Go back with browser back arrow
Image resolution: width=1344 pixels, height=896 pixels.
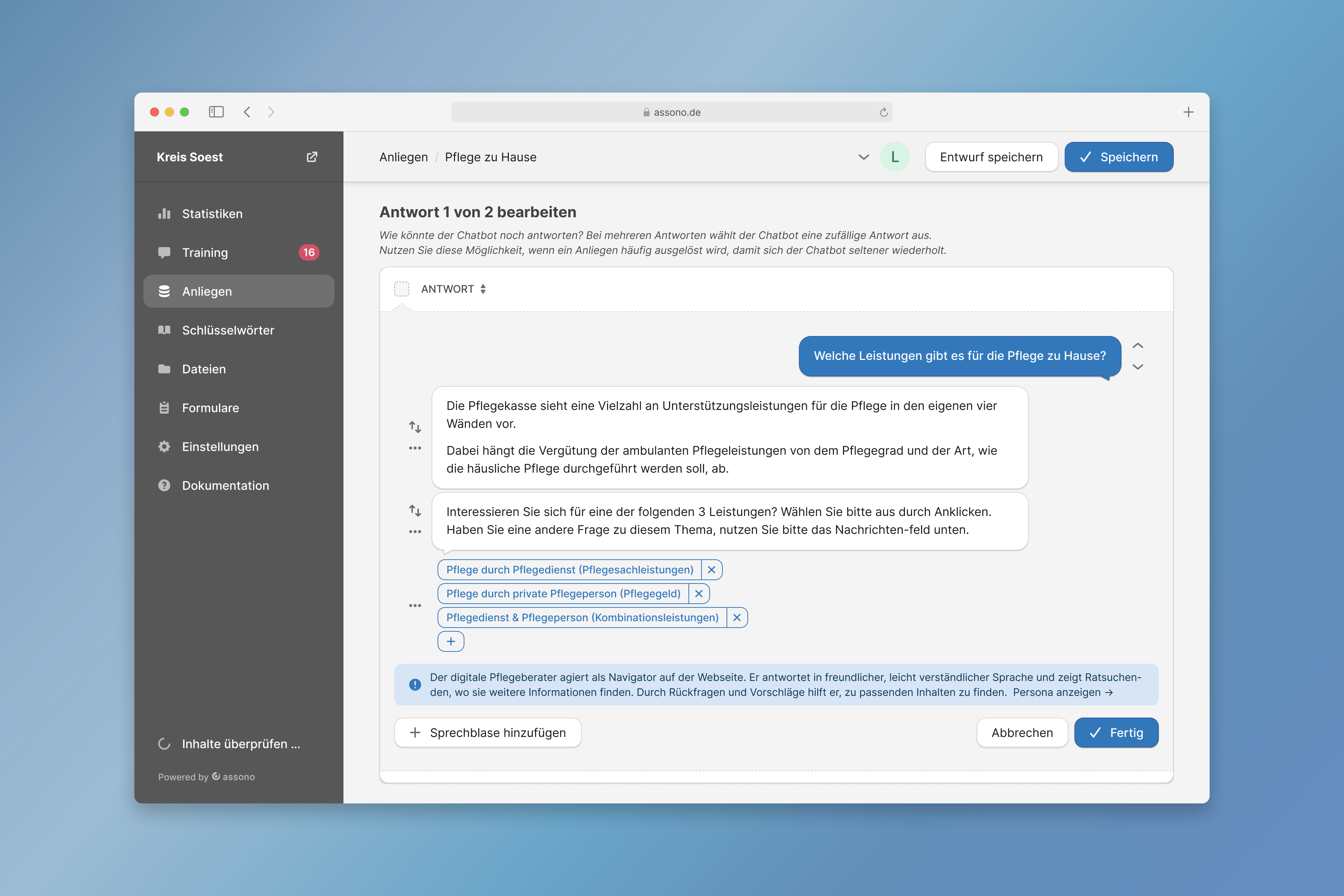pyautogui.click(x=247, y=112)
